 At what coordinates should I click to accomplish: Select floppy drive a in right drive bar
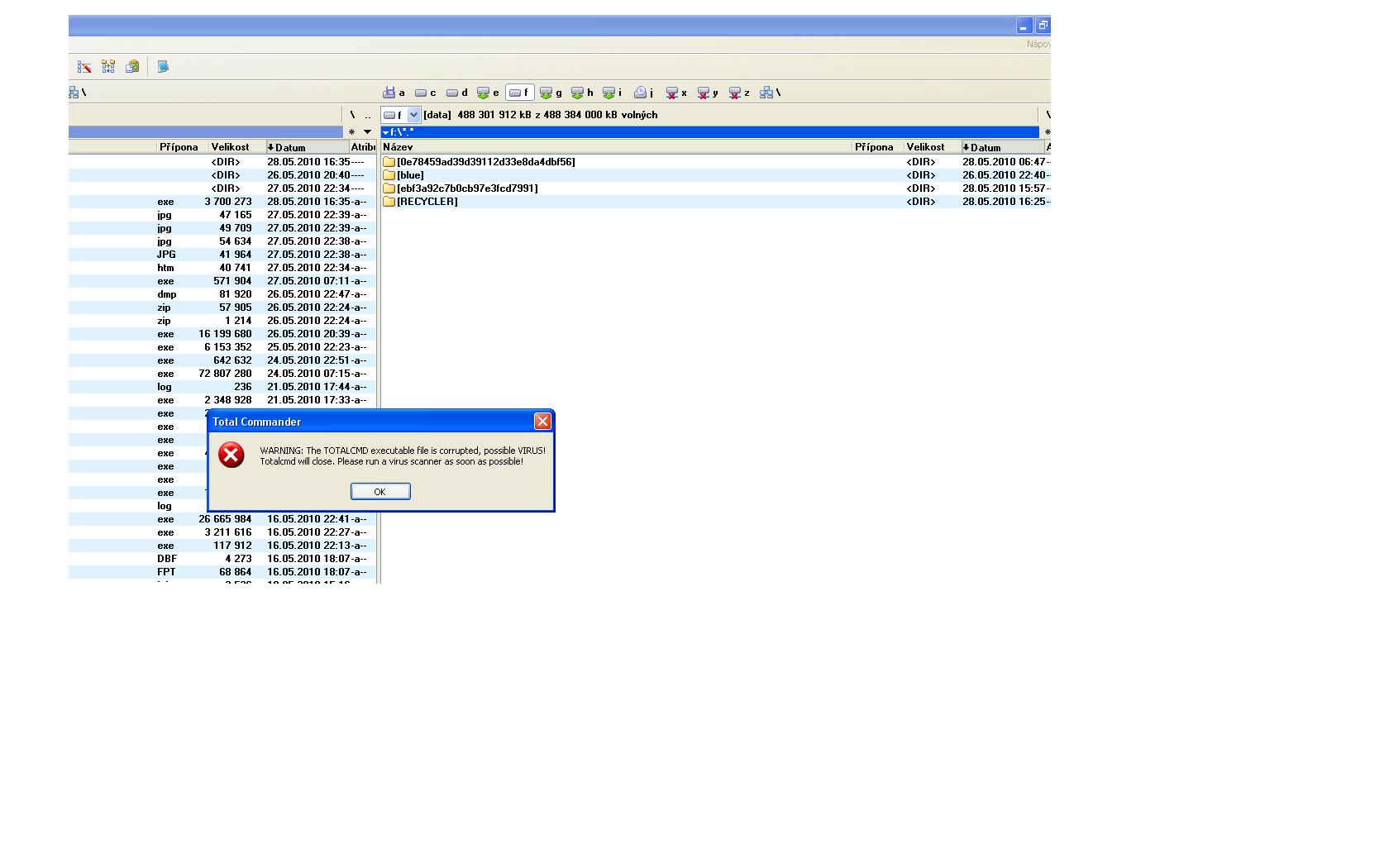394,93
